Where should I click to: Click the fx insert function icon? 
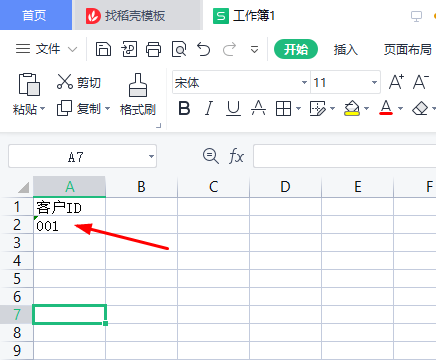pos(236,156)
